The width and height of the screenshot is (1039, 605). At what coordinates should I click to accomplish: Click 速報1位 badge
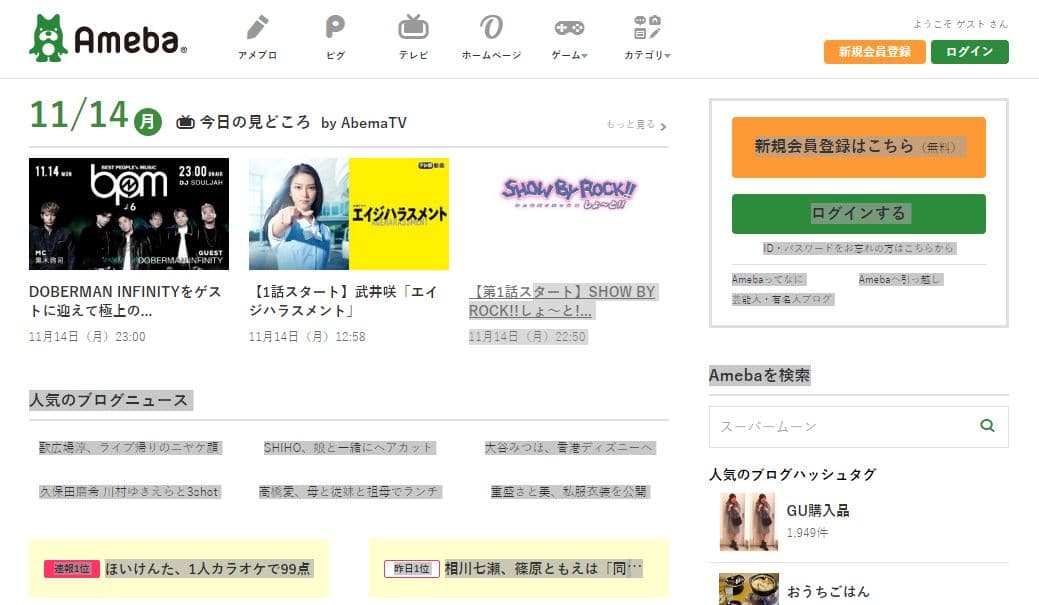point(72,569)
